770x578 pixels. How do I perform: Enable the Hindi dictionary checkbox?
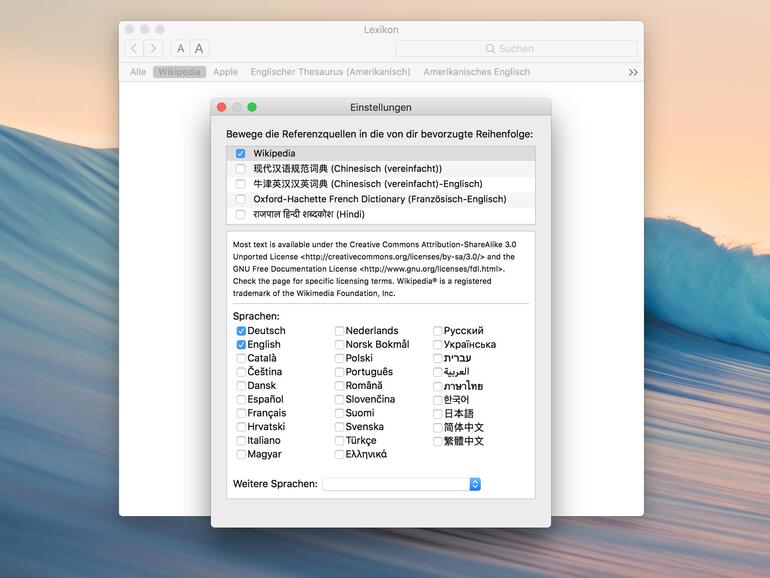(x=240, y=214)
